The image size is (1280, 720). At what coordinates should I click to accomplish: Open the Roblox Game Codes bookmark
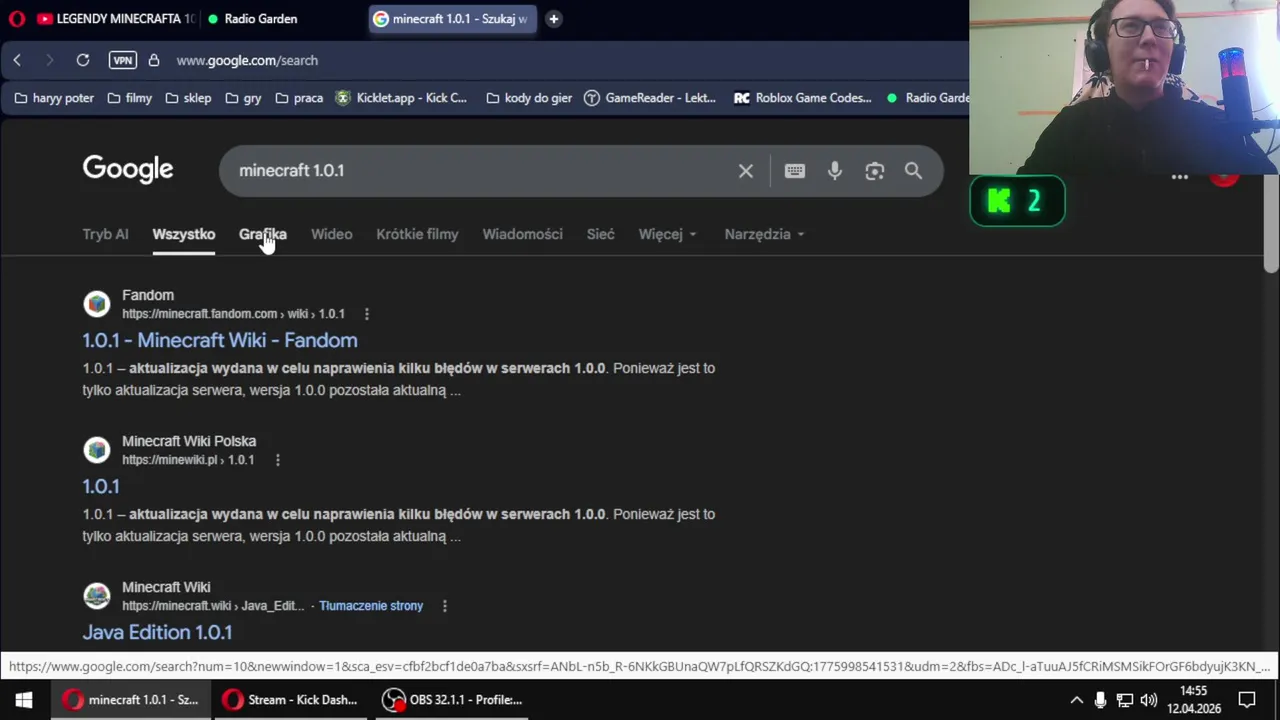point(803,98)
